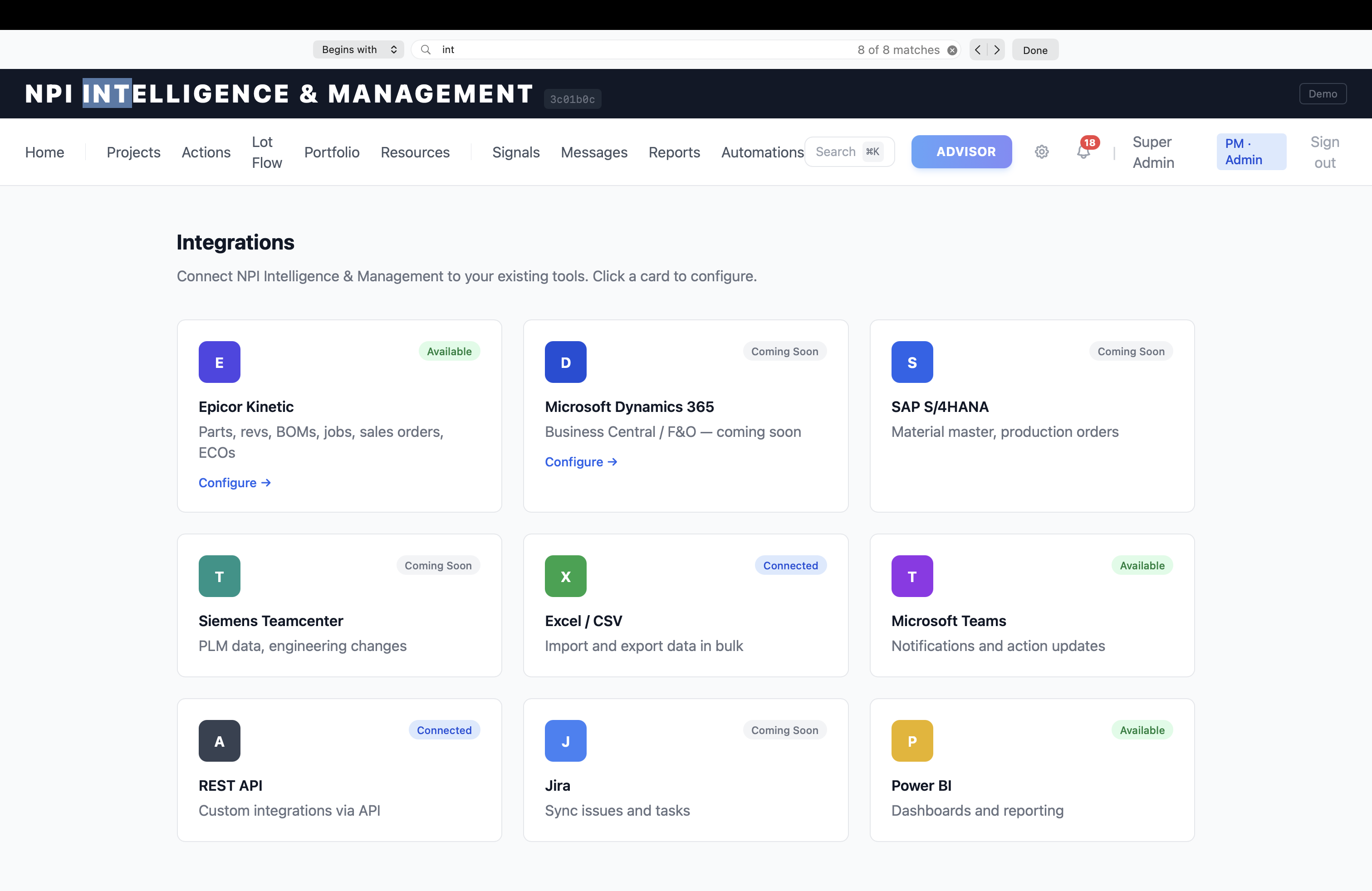
Task: Go to previous find match
Action: [978, 49]
